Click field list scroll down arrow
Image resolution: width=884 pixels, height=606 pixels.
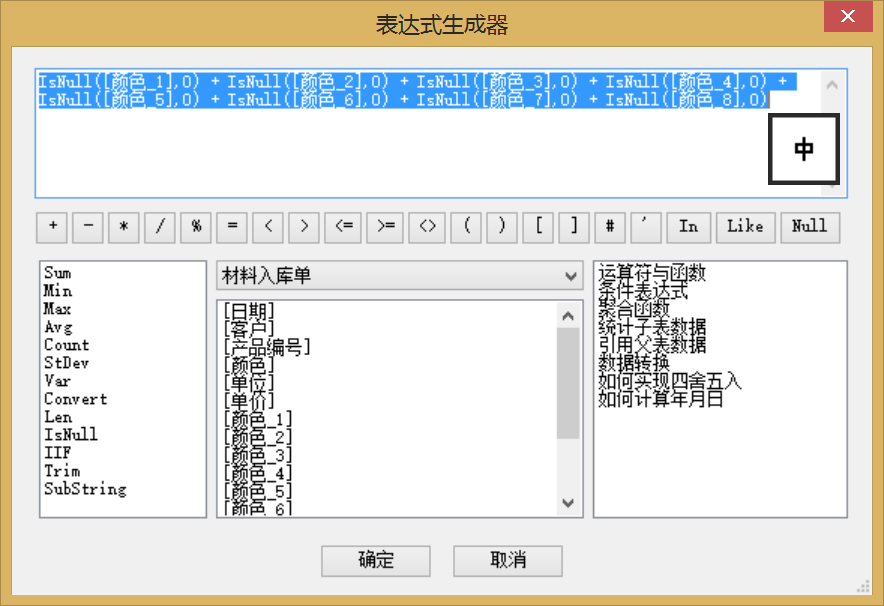pos(568,503)
